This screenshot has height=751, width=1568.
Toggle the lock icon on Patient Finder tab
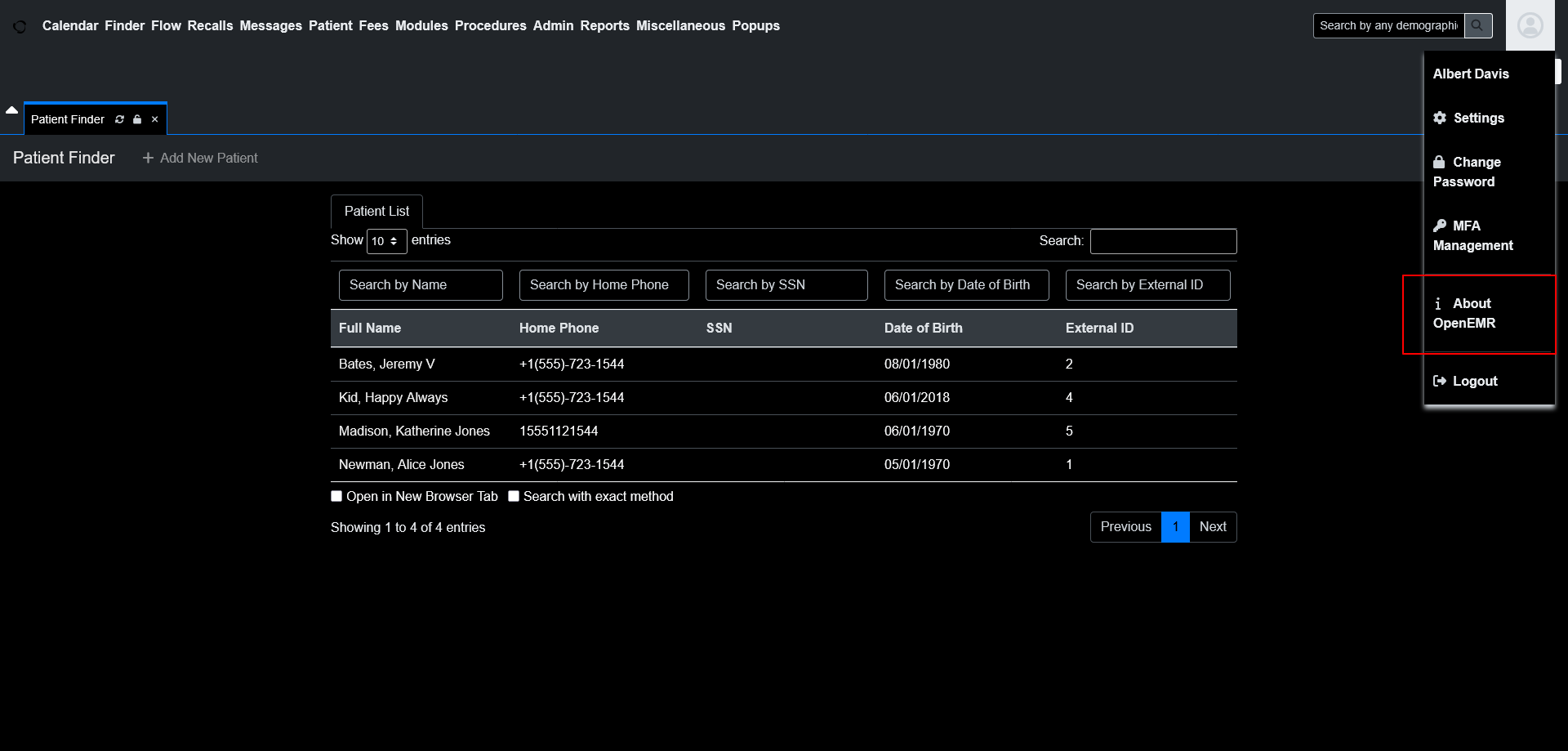tap(137, 119)
